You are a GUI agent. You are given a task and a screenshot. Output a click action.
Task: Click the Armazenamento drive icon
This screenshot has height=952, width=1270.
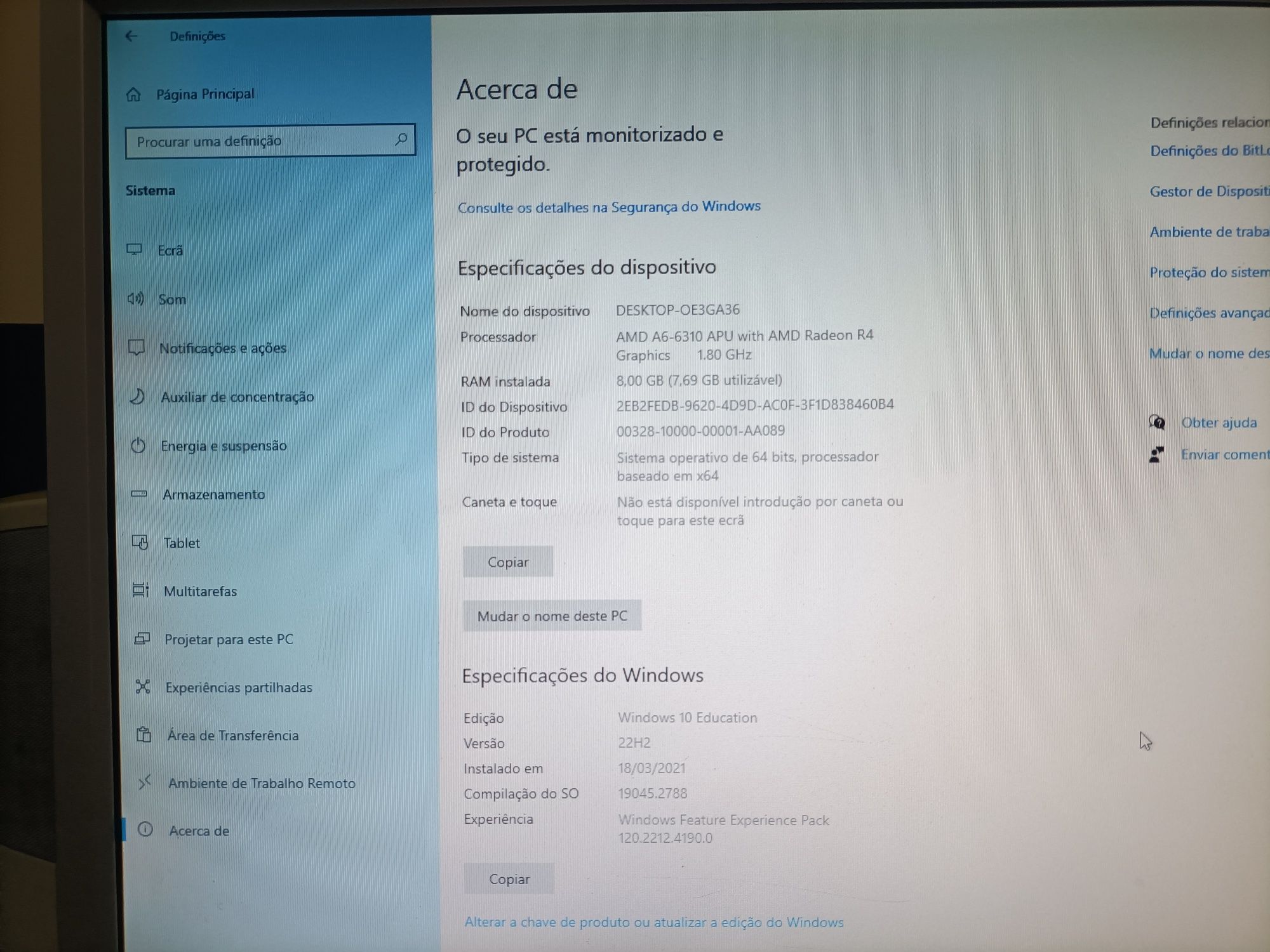point(139,494)
